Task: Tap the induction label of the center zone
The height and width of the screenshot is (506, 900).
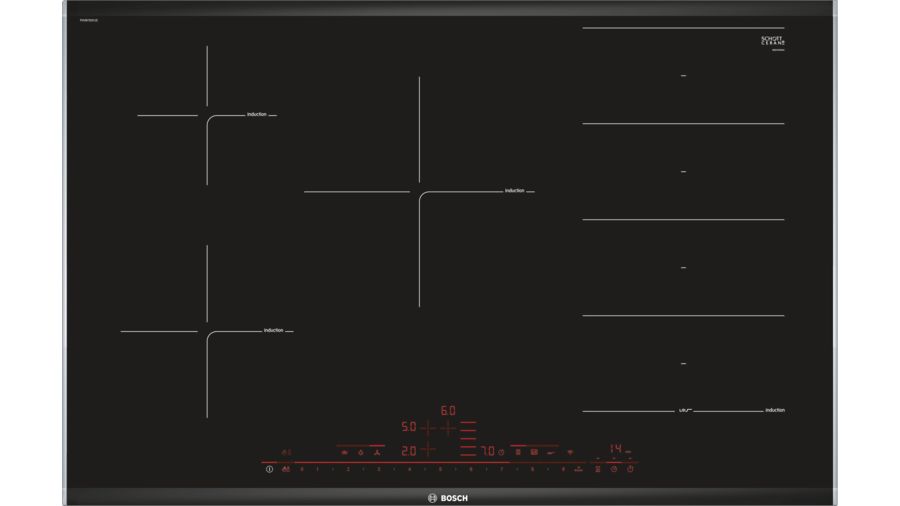Action: click(x=514, y=190)
